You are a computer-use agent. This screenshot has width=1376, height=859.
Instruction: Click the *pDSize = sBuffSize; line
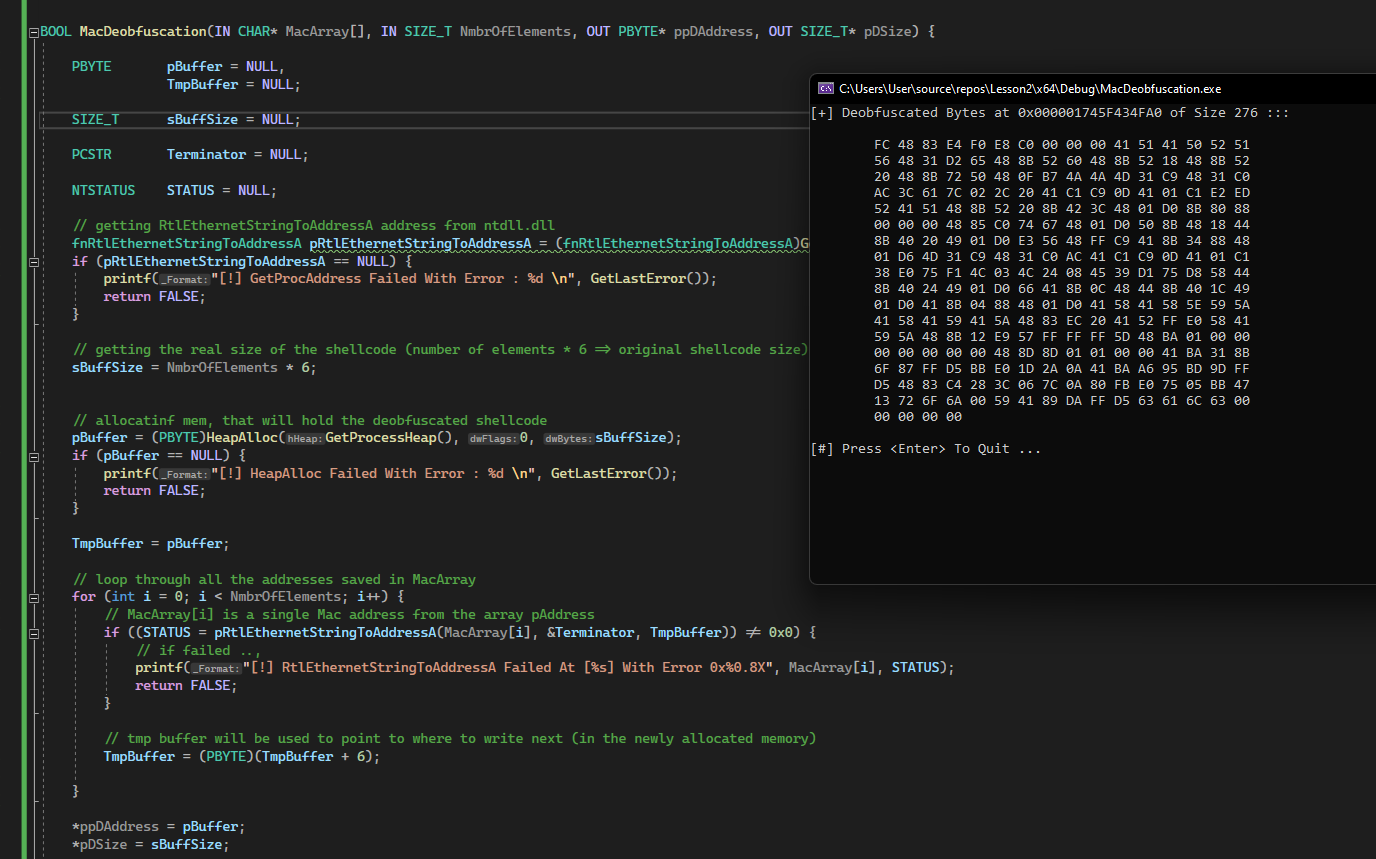pyautogui.click(x=151, y=845)
